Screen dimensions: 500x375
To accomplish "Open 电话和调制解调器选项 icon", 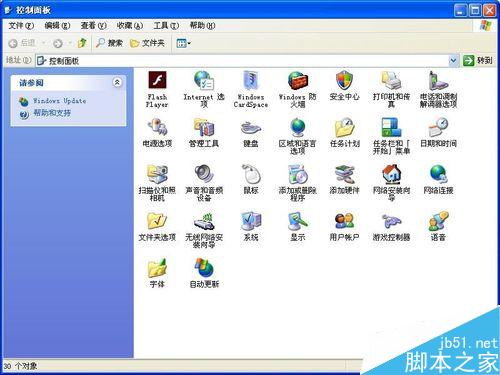I will pyautogui.click(x=438, y=81).
